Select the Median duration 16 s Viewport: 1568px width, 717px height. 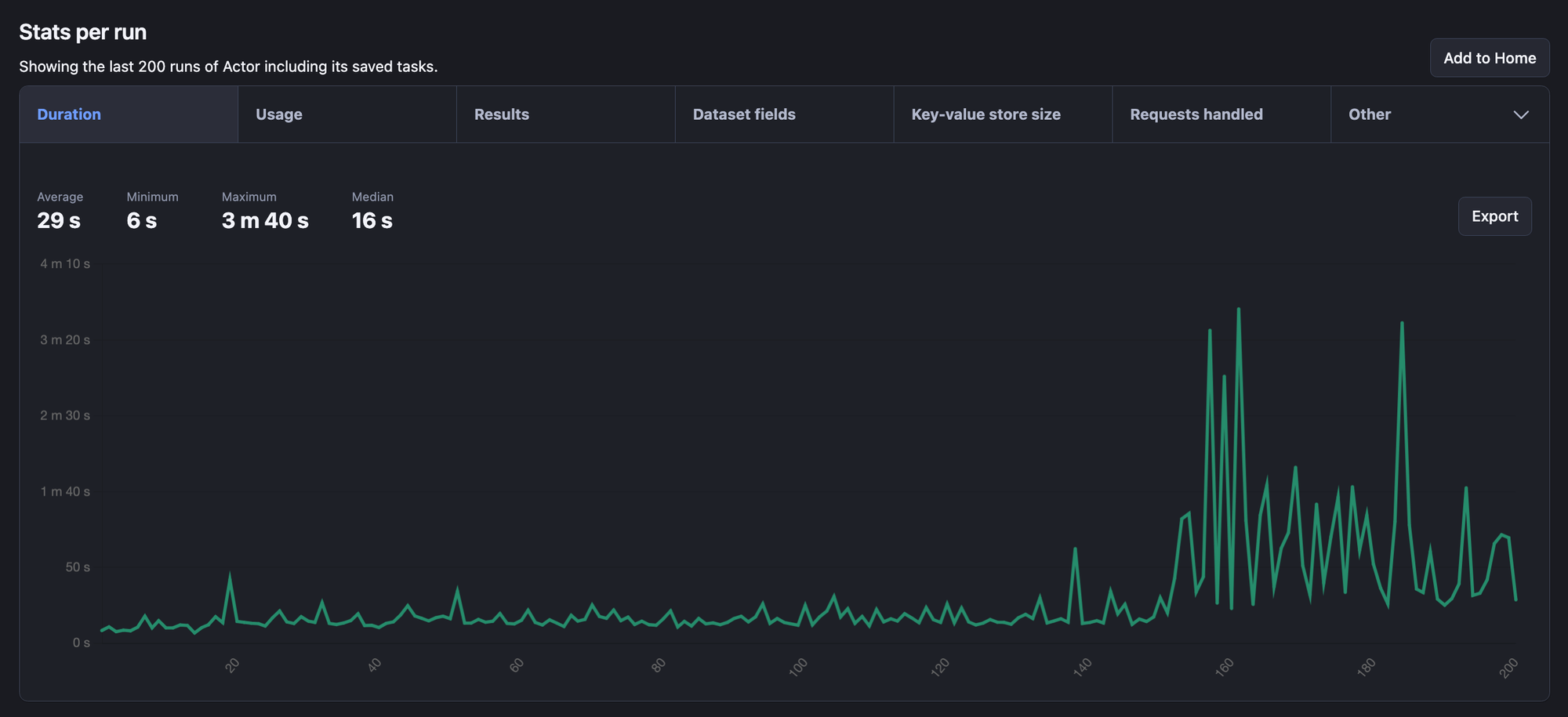click(372, 220)
